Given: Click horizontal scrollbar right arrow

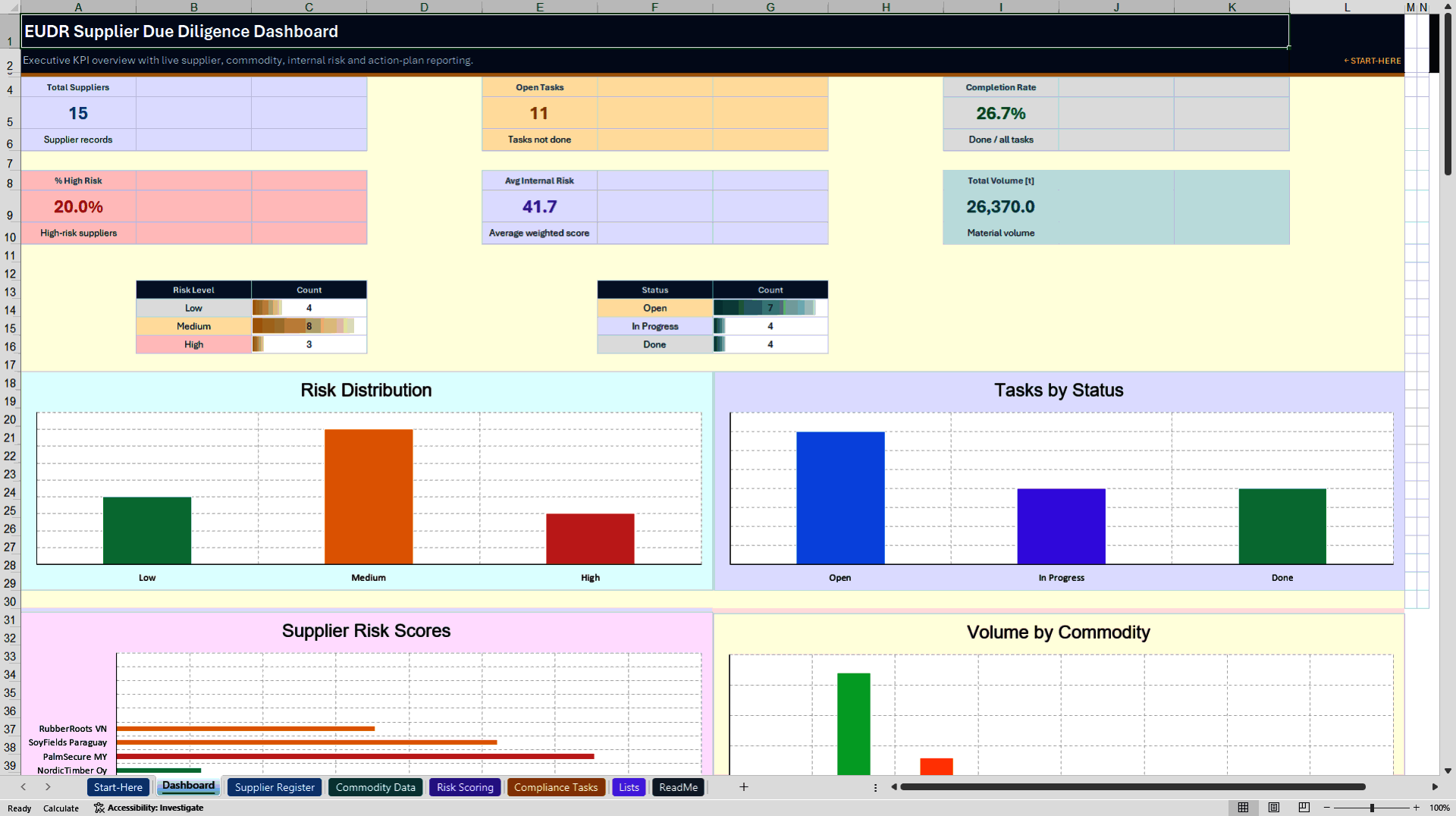Looking at the screenshot, I should tap(1435, 787).
